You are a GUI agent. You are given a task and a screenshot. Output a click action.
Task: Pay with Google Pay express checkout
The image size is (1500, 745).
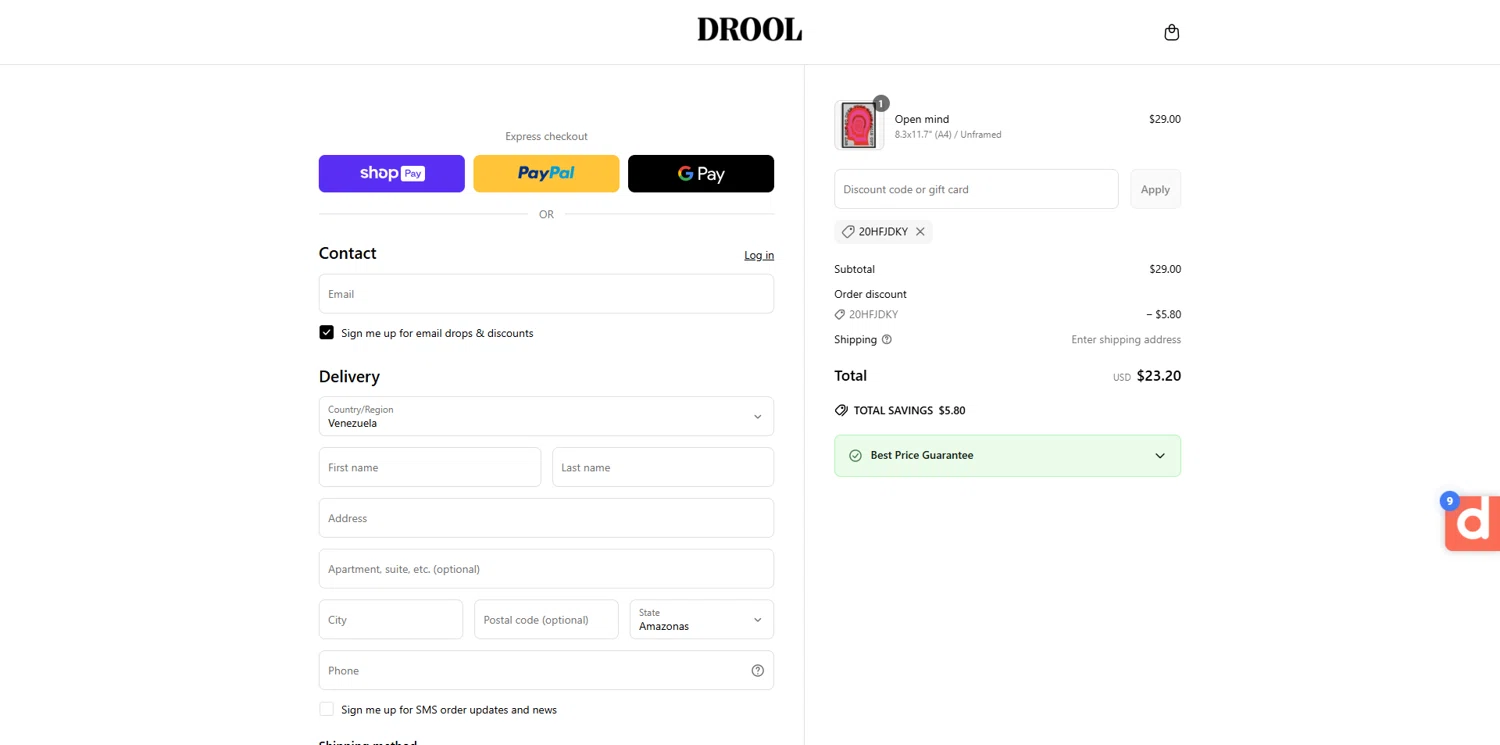tap(701, 174)
